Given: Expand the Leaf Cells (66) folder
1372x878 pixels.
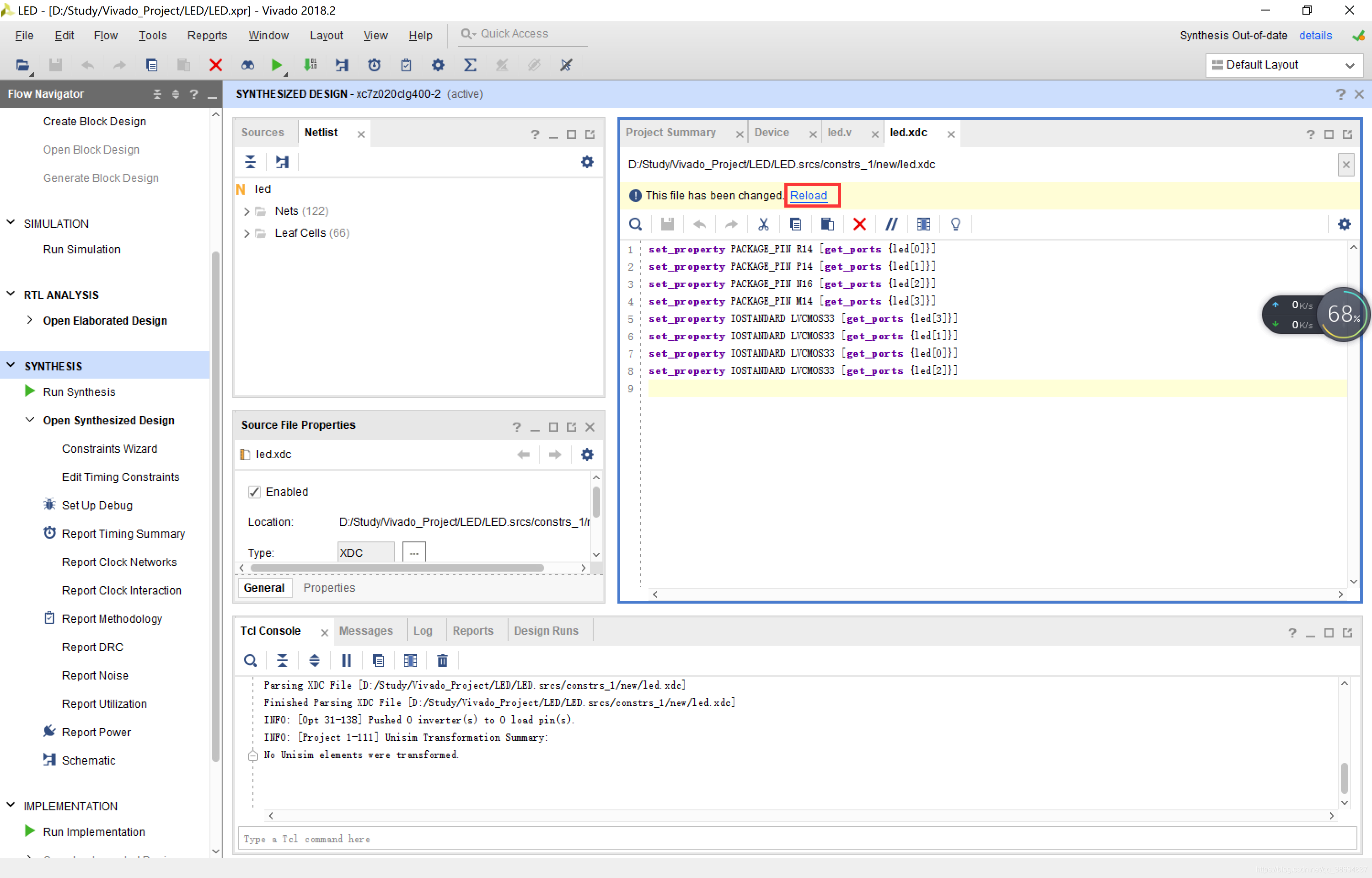Looking at the screenshot, I should pyautogui.click(x=246, y=233).
